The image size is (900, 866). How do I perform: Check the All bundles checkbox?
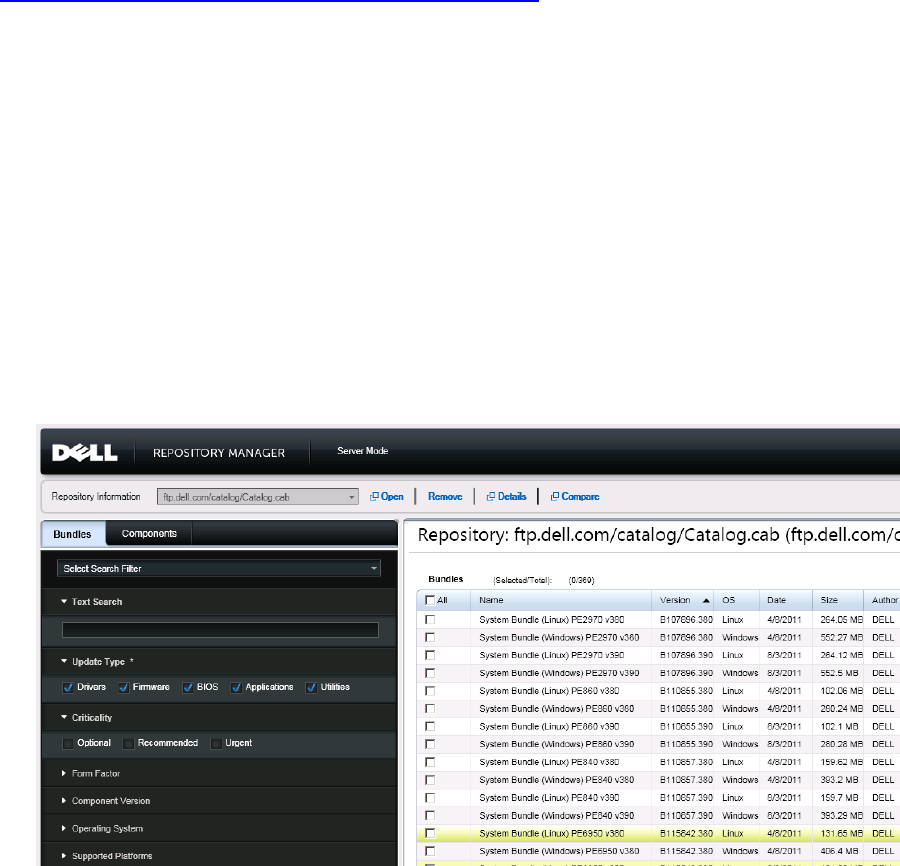(x=430, y=600)
